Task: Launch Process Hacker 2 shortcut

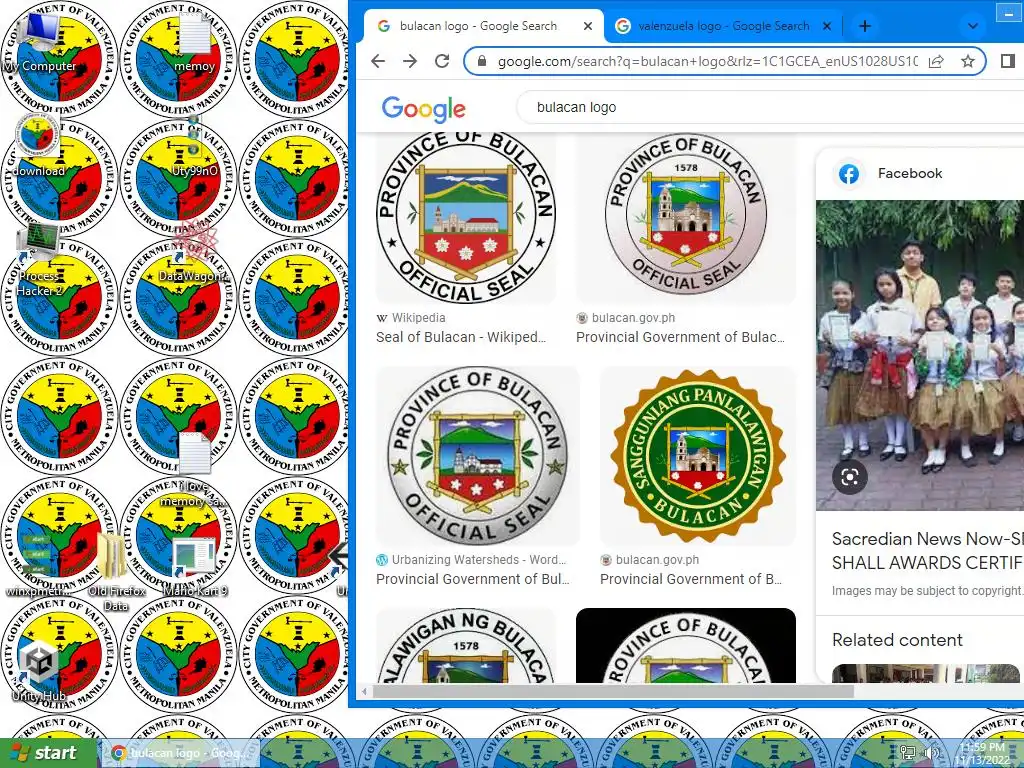Action: [x=39, y=261]
